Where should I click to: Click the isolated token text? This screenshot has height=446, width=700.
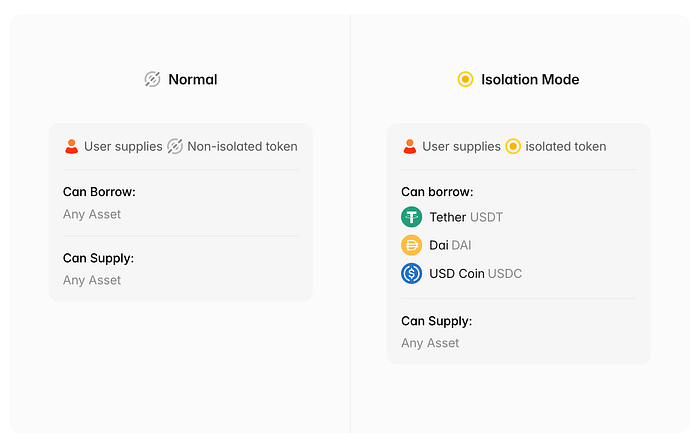coord(566,146)
